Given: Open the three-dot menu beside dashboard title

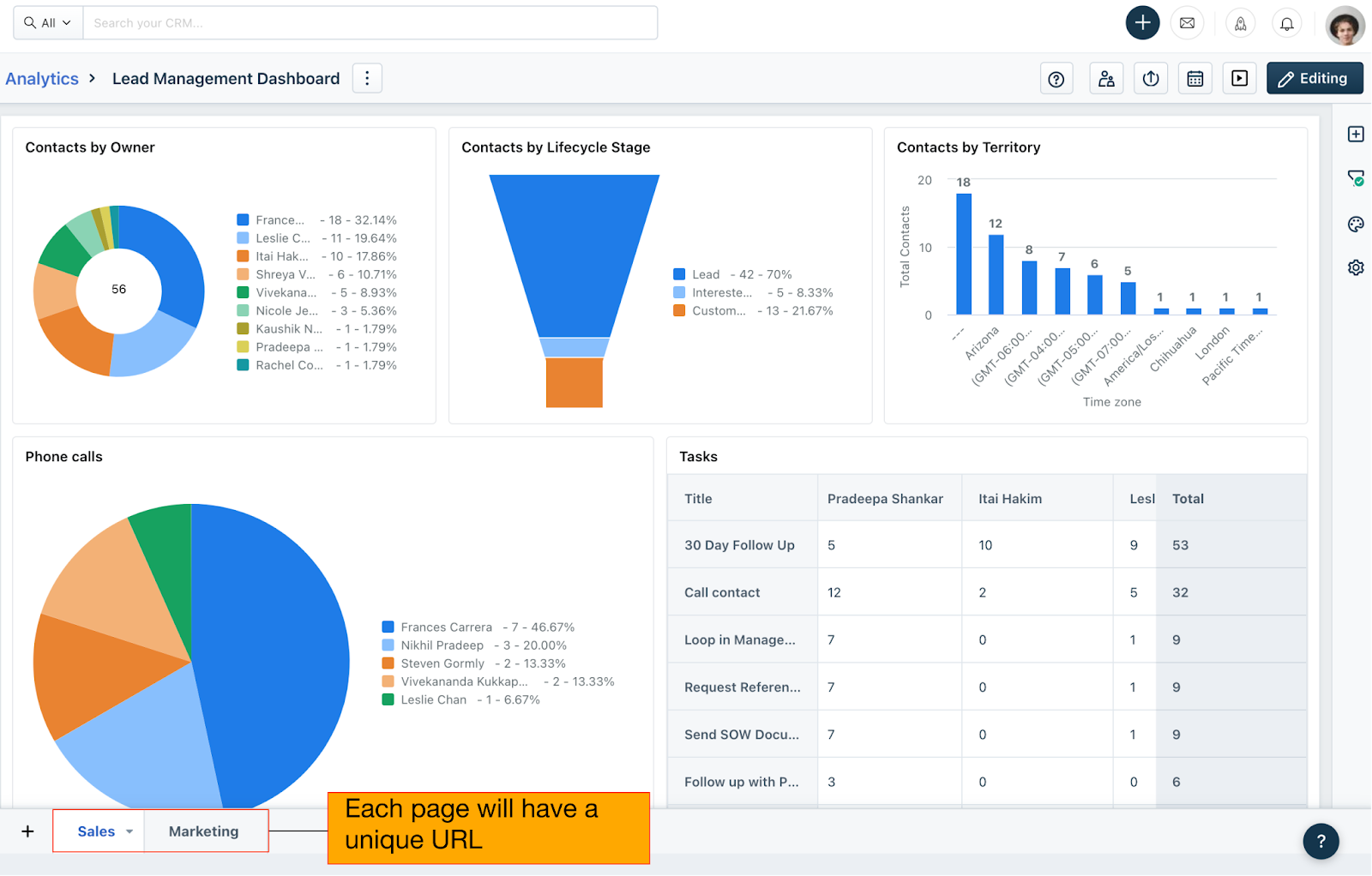Looking at the screenshot, I should [367, 78].
